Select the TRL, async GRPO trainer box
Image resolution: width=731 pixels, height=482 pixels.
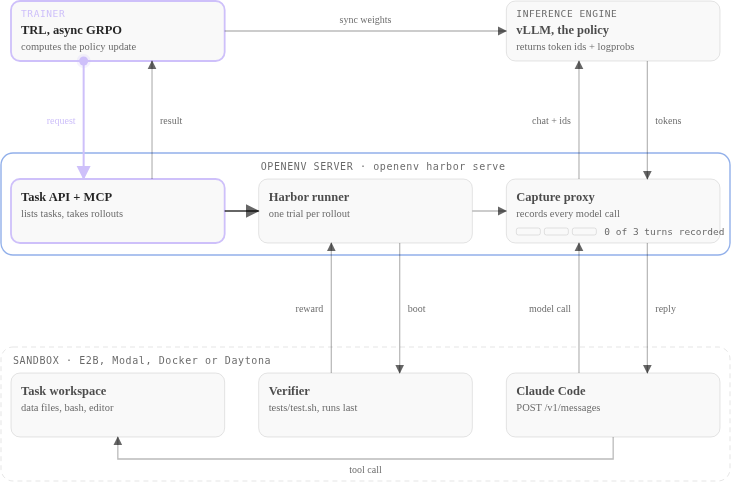point(118,31)
